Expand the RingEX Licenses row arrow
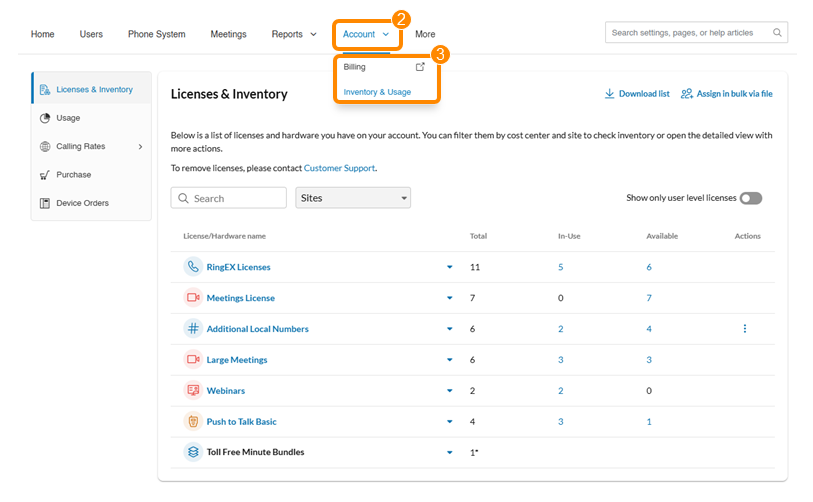This screenshot has height=502, width=813. point(450,267)
